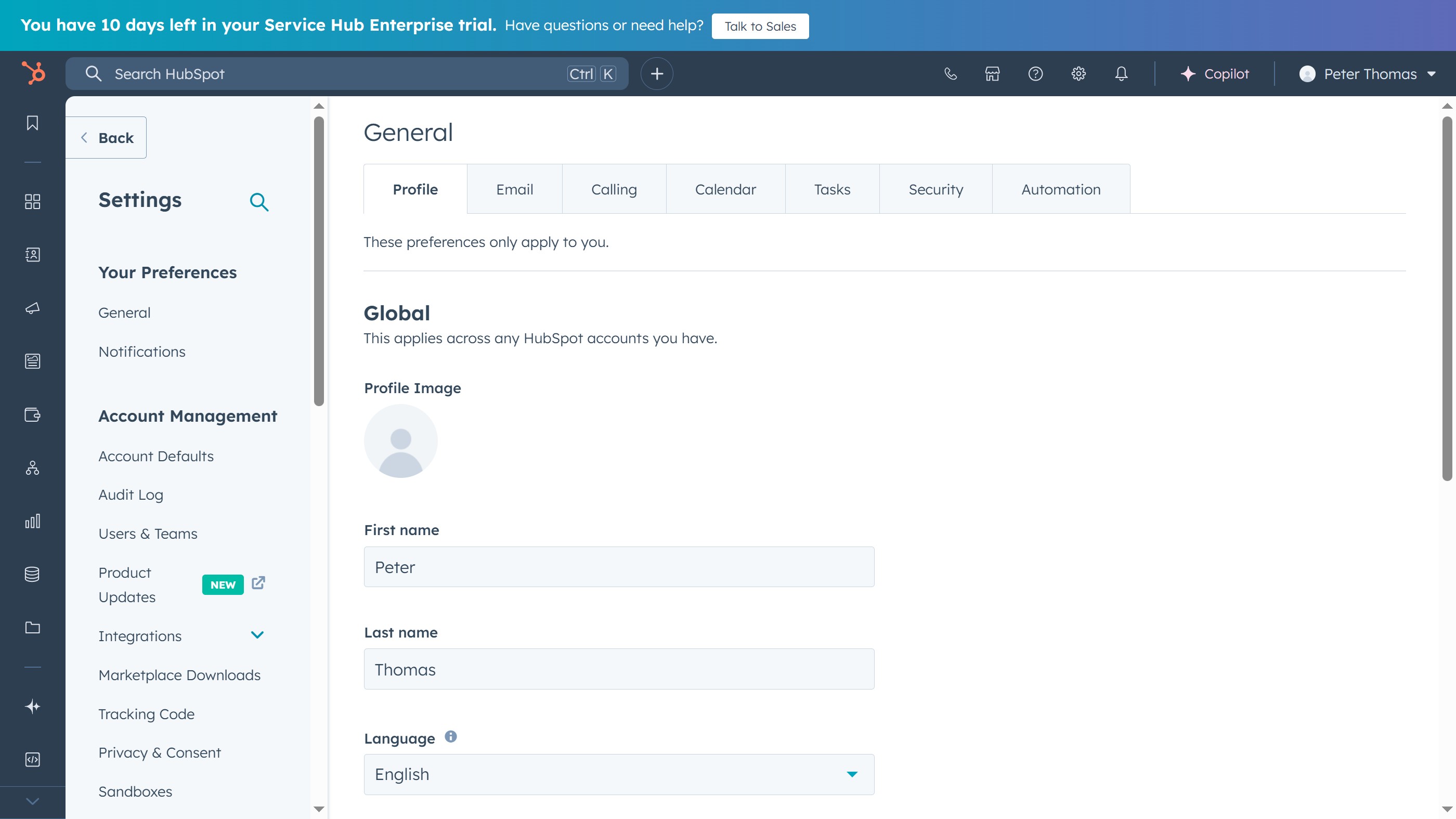Open the Notifications bell icon

pyautogui.click(x=1122, y=73)
